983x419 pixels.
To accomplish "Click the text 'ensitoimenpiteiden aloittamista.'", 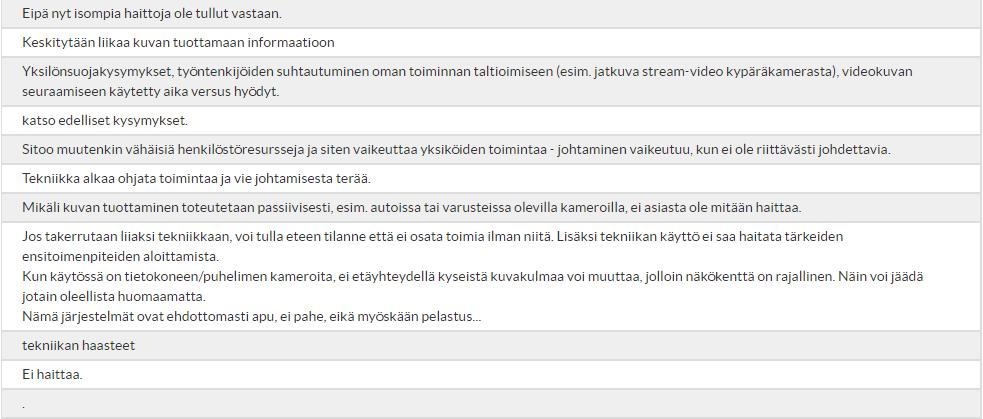I will (x=120, y=257).
